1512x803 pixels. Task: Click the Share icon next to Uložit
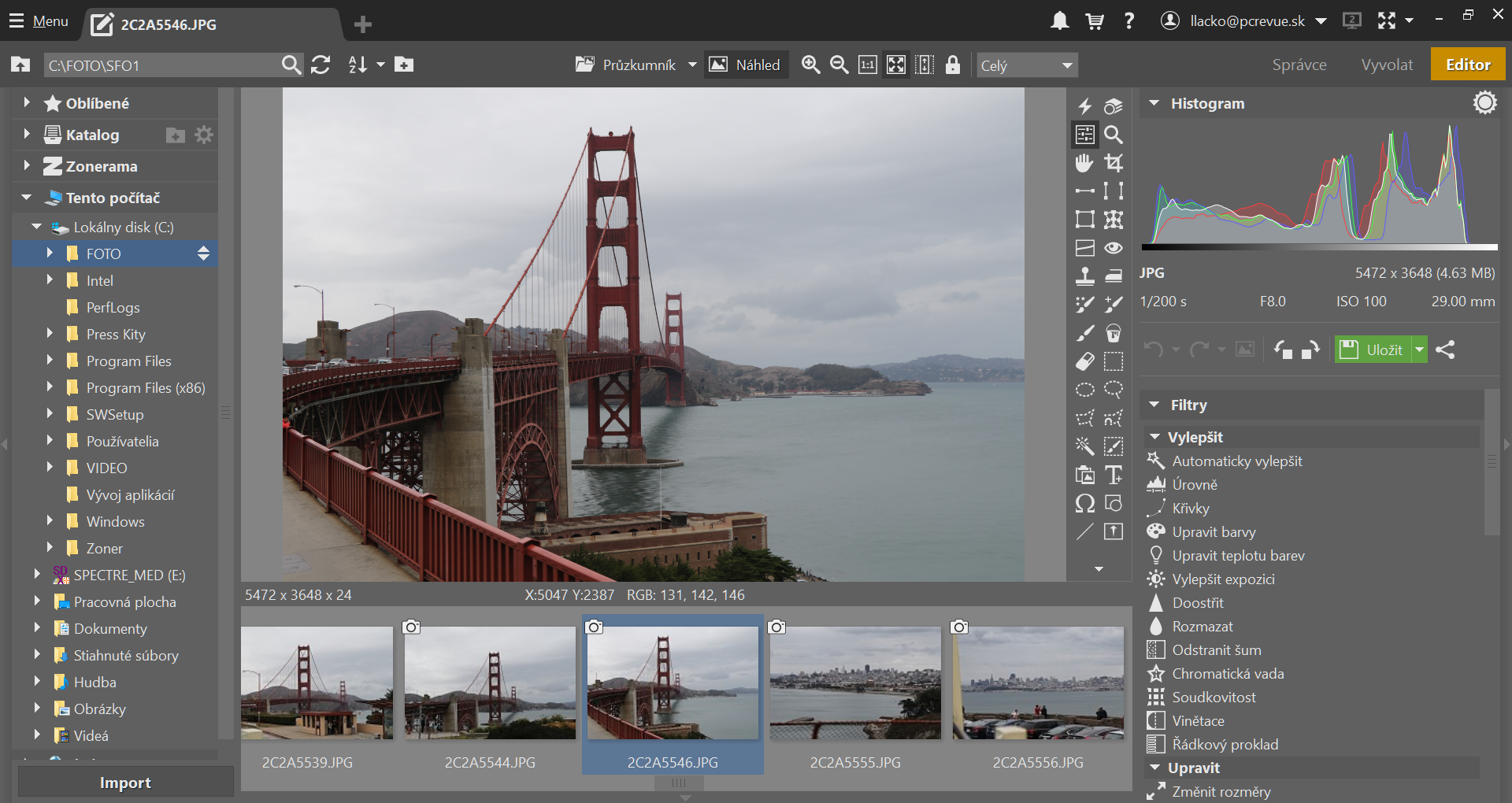[x=1445, y=350]
